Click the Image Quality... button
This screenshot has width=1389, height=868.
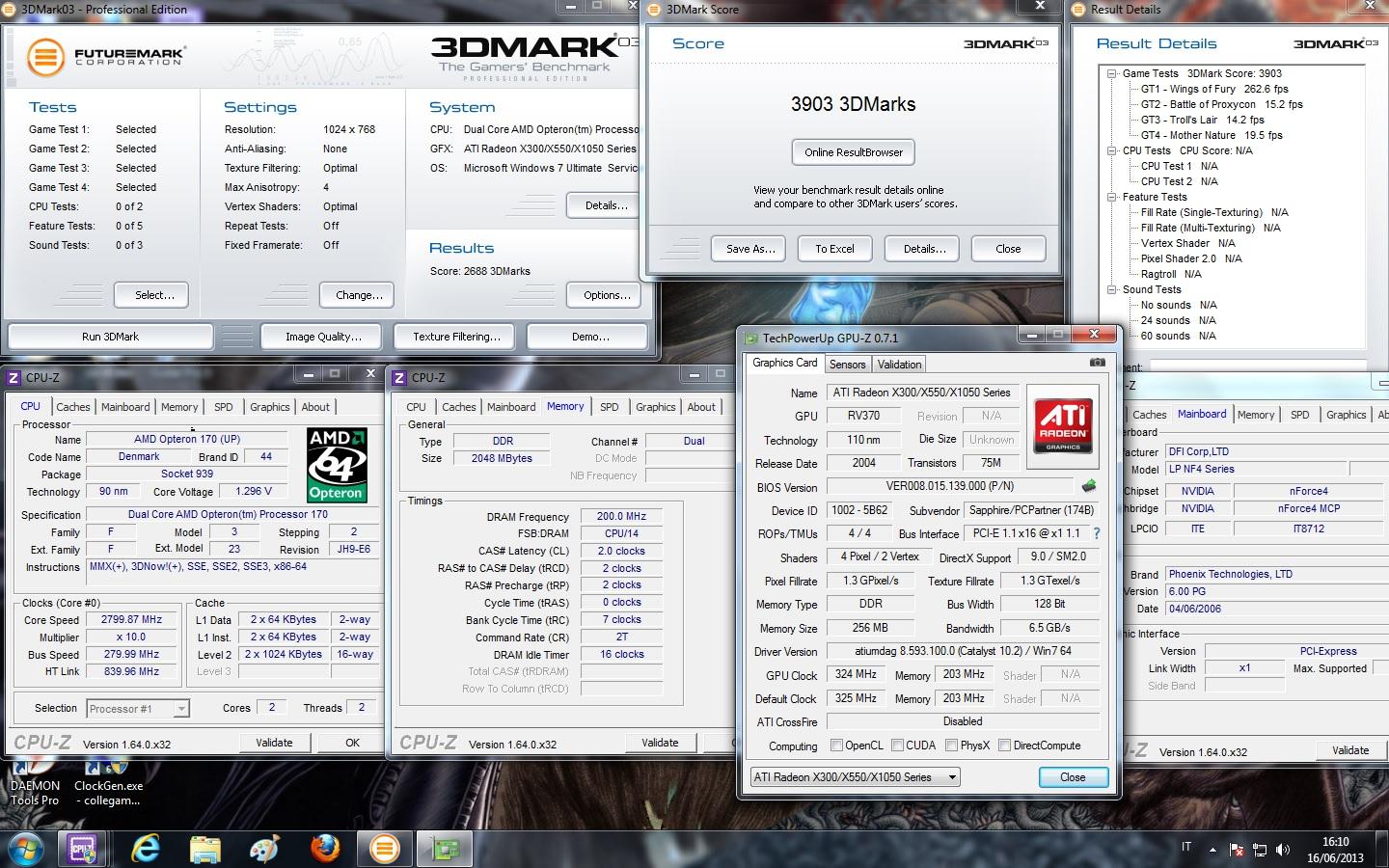[323, 337]
